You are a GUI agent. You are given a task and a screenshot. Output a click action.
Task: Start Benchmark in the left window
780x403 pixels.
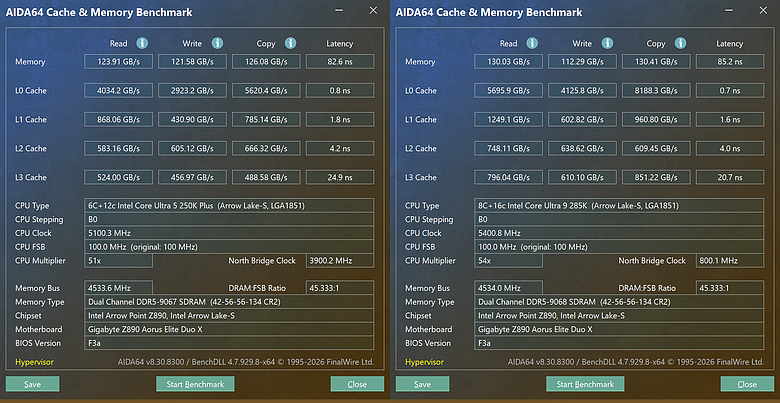pos(195,384)
